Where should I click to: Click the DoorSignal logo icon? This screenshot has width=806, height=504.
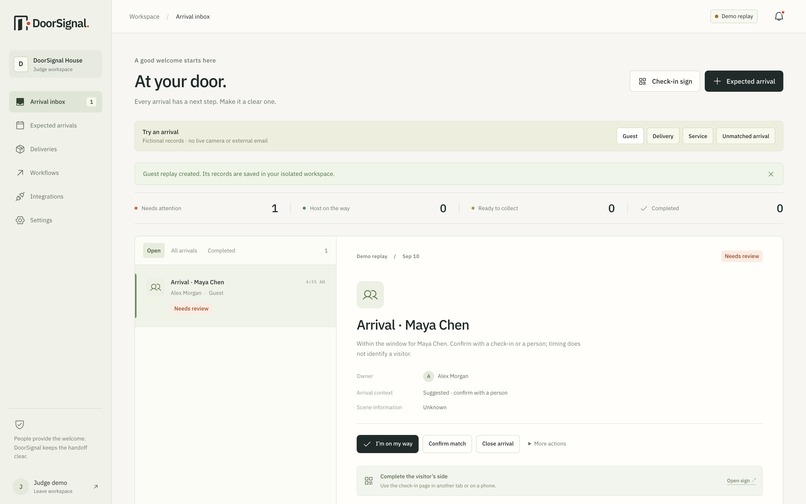tap(21, 23)
